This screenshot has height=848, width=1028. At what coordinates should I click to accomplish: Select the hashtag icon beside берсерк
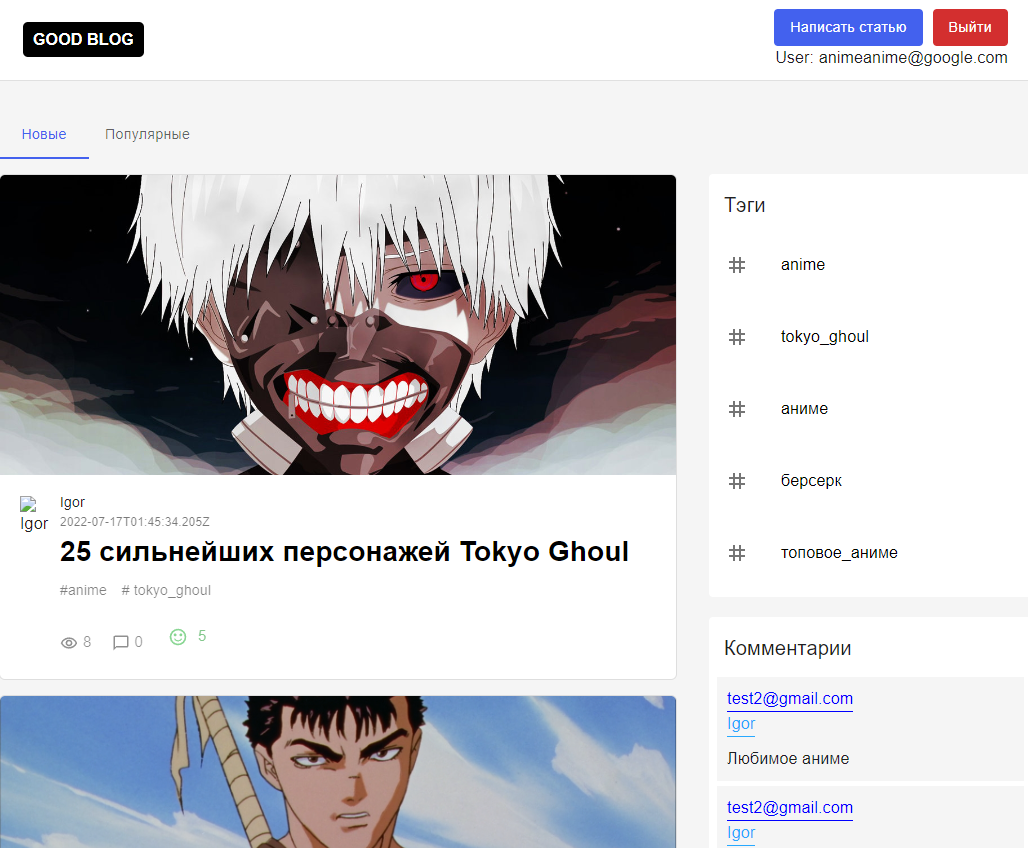pyautogui.click(x=737, y=481)
